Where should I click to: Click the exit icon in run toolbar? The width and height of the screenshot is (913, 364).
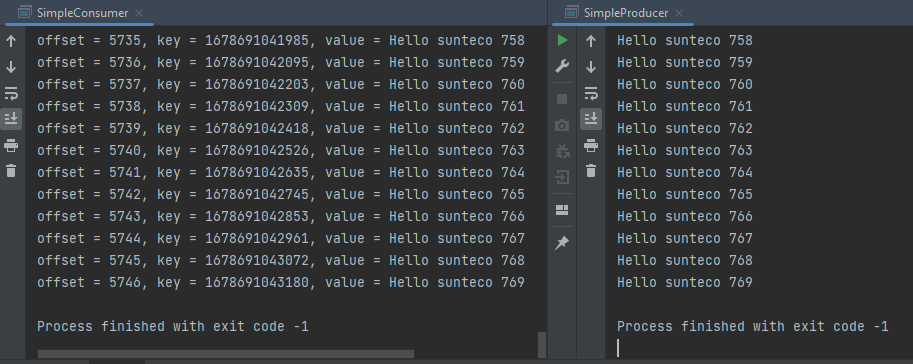coord(562,176)
